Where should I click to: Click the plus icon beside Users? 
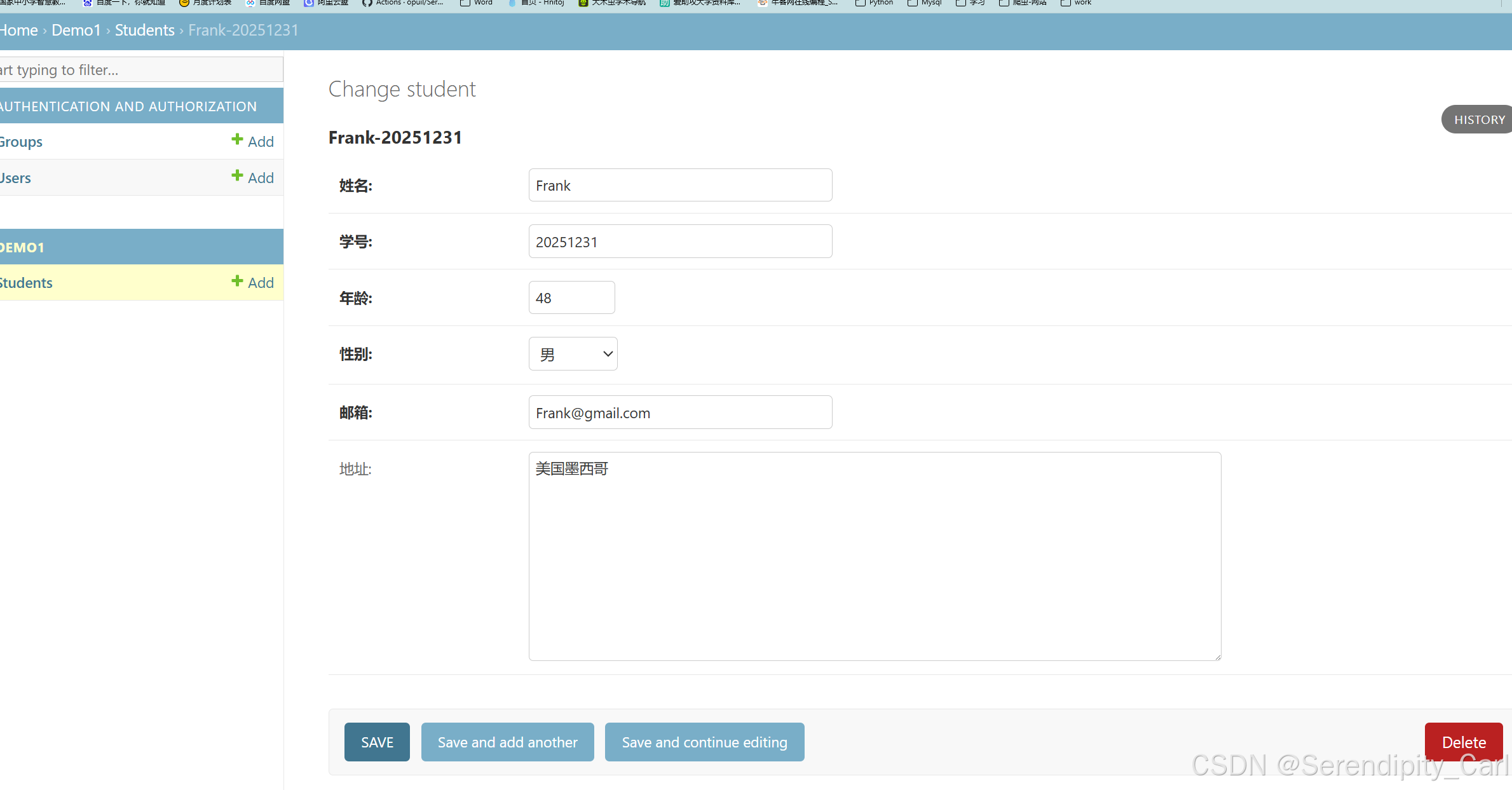coord(237,176)
